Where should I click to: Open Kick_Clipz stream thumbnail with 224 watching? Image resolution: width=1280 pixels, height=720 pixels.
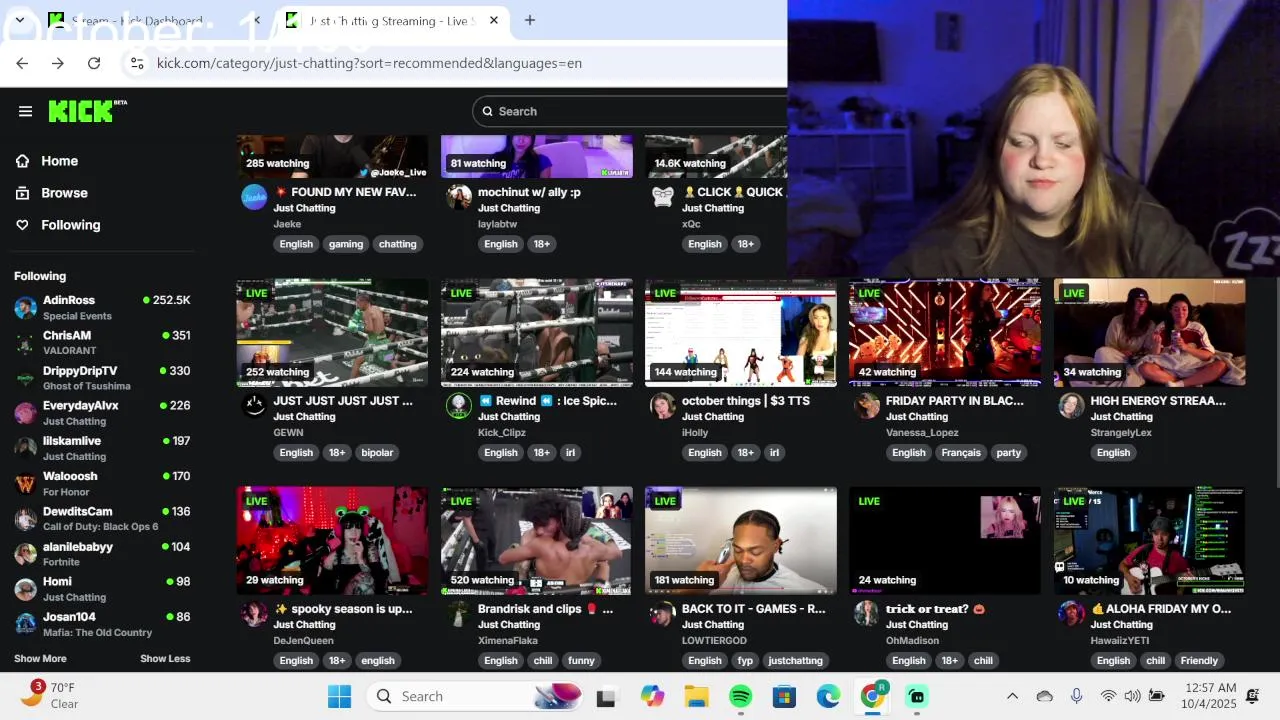coord(536,332)
